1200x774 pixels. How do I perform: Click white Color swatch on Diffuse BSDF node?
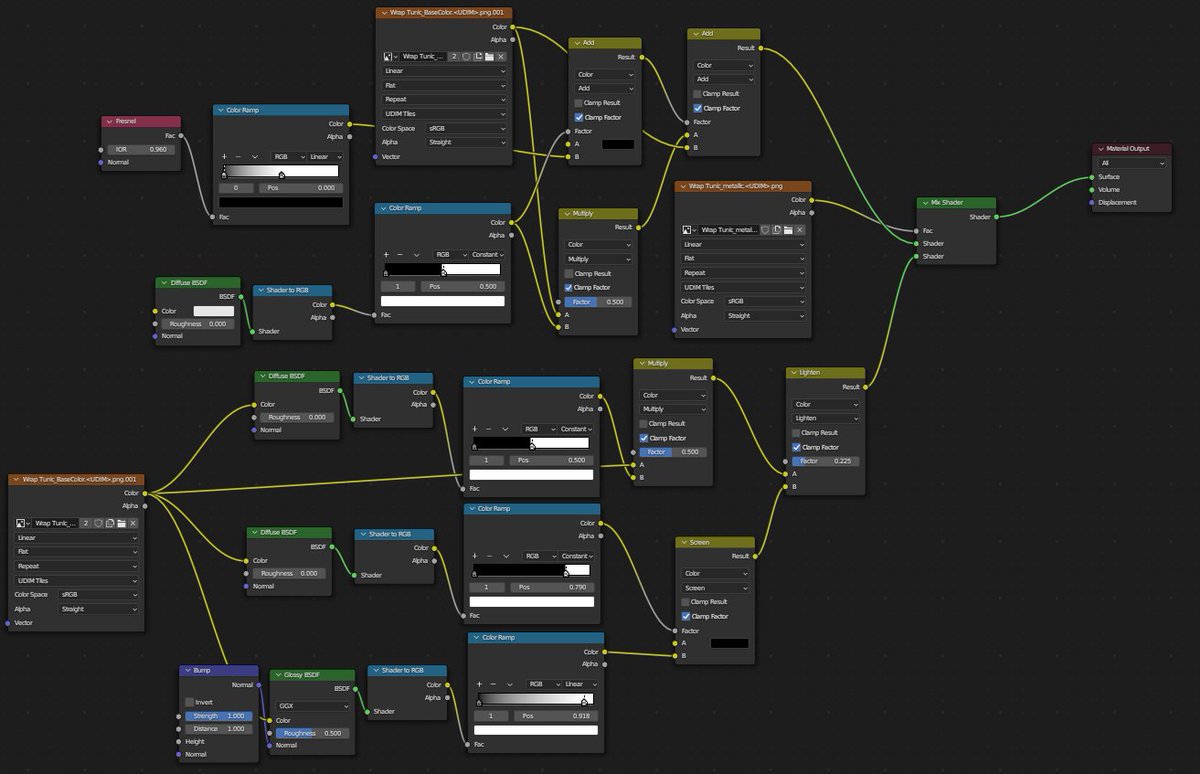click(212, 311)
